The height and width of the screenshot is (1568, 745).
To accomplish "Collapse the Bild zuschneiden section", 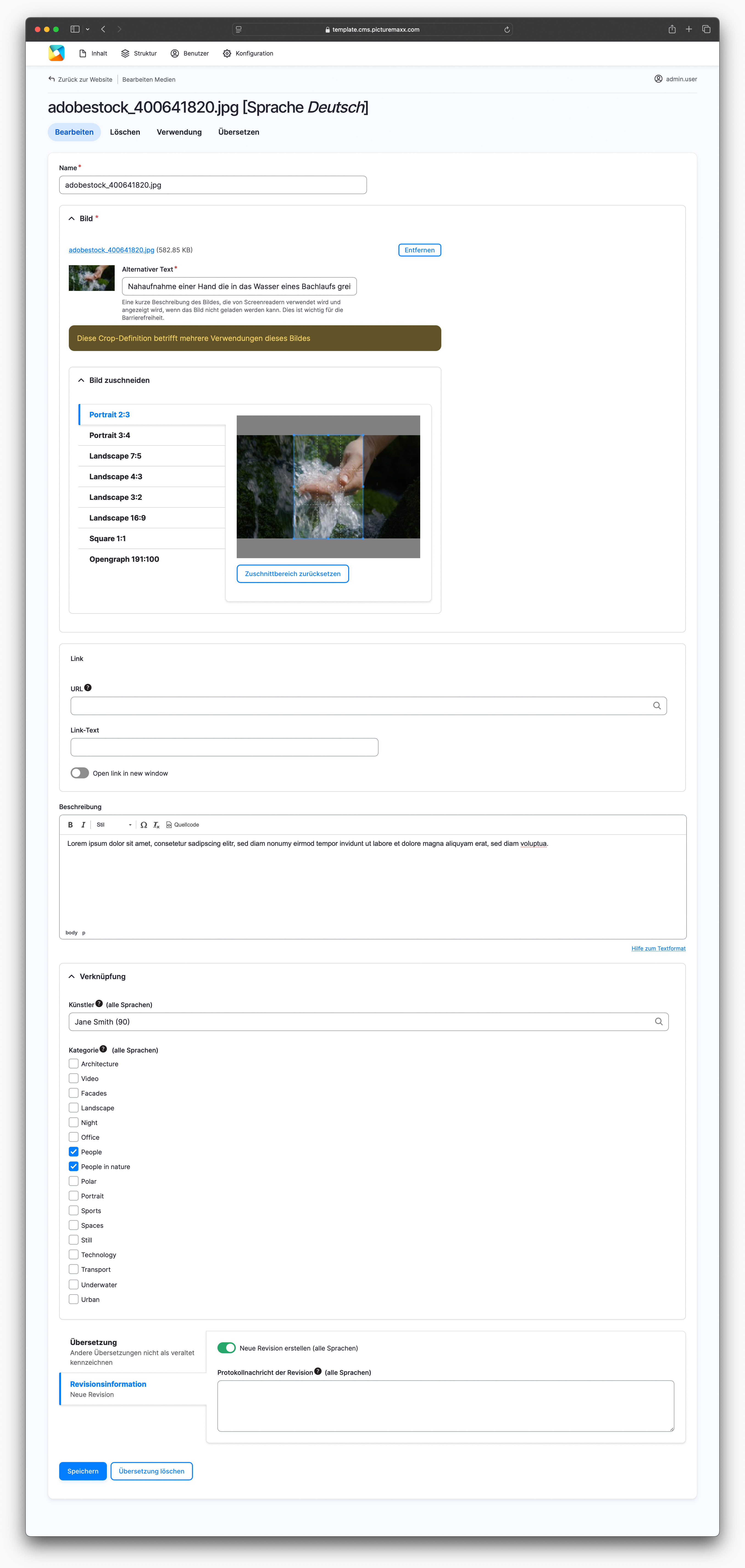I will point(114,380).
